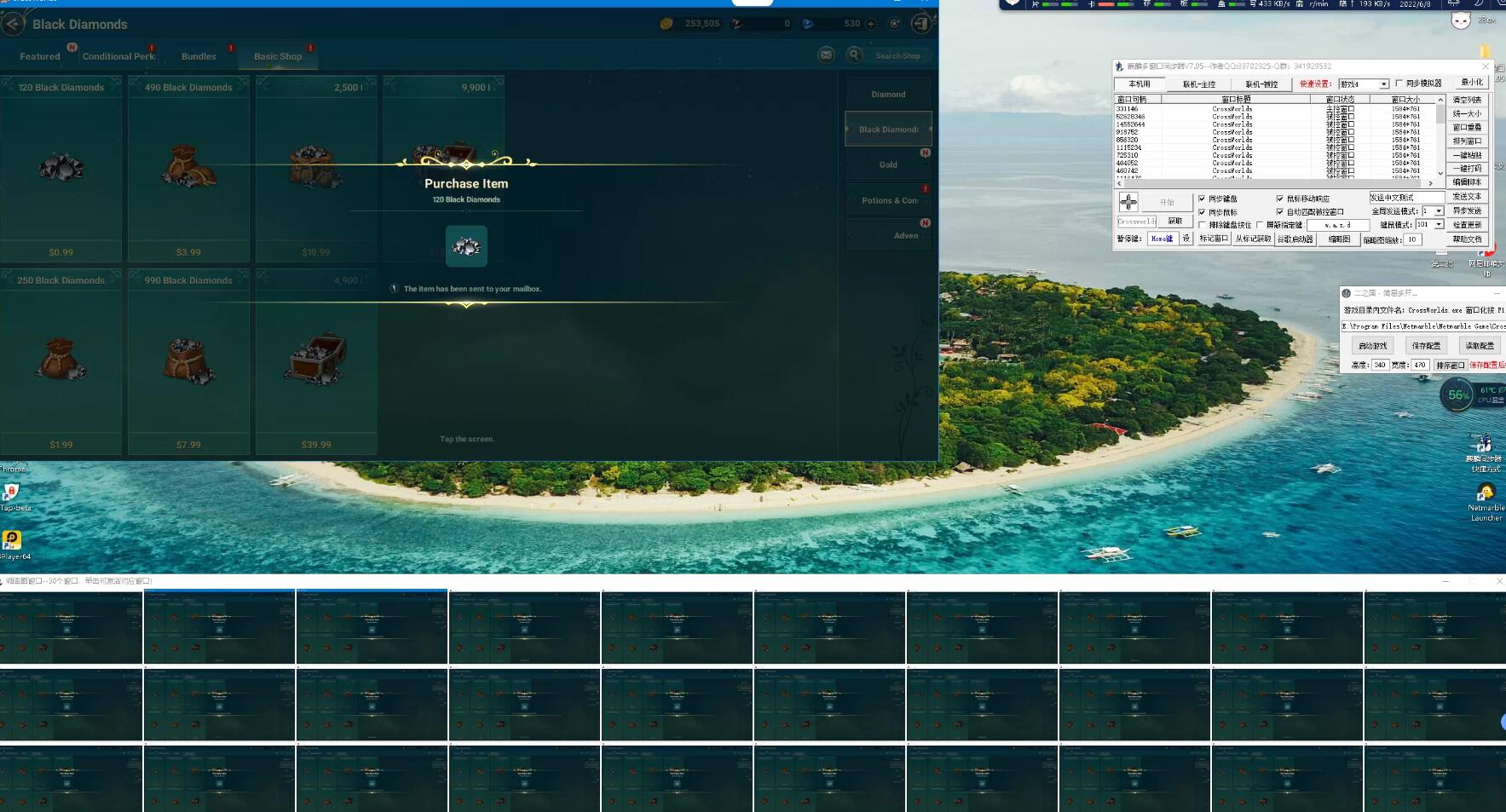Click the plus icon next to 530
This screenshot has height=812, width=1506.
[870, 24]
